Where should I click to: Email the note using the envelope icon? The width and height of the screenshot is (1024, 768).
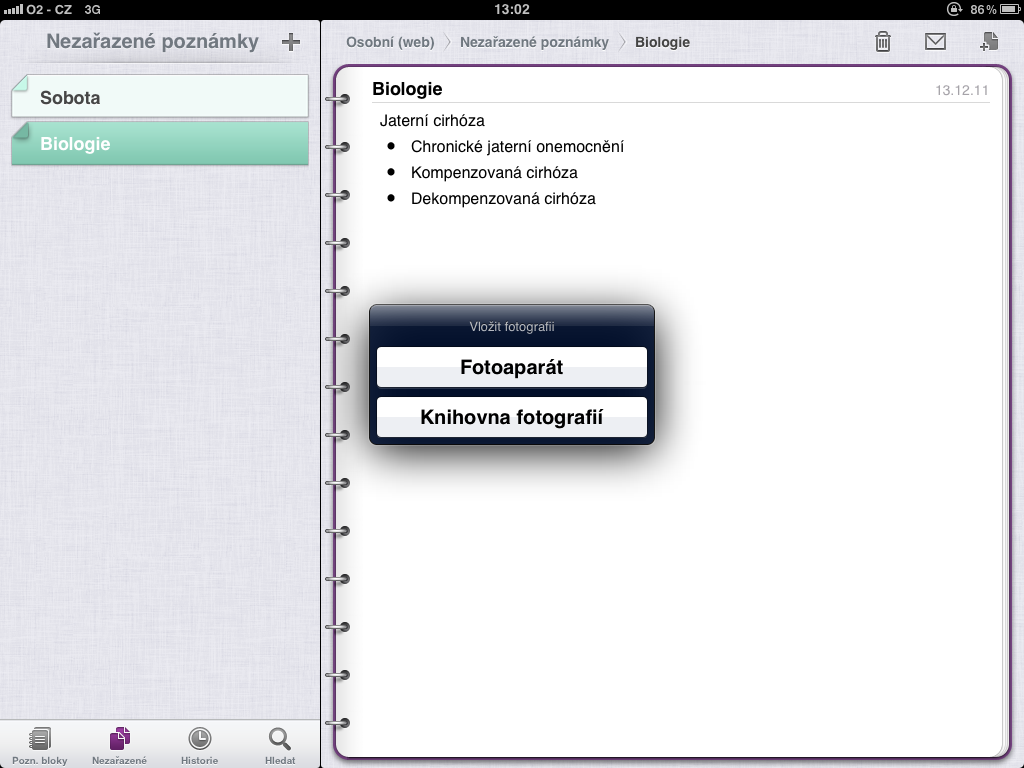(935, 41)
